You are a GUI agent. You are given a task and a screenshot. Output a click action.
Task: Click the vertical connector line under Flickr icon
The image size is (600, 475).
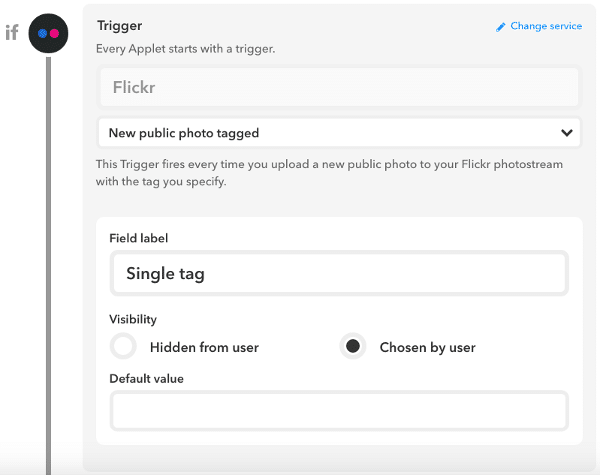(48, 250)
